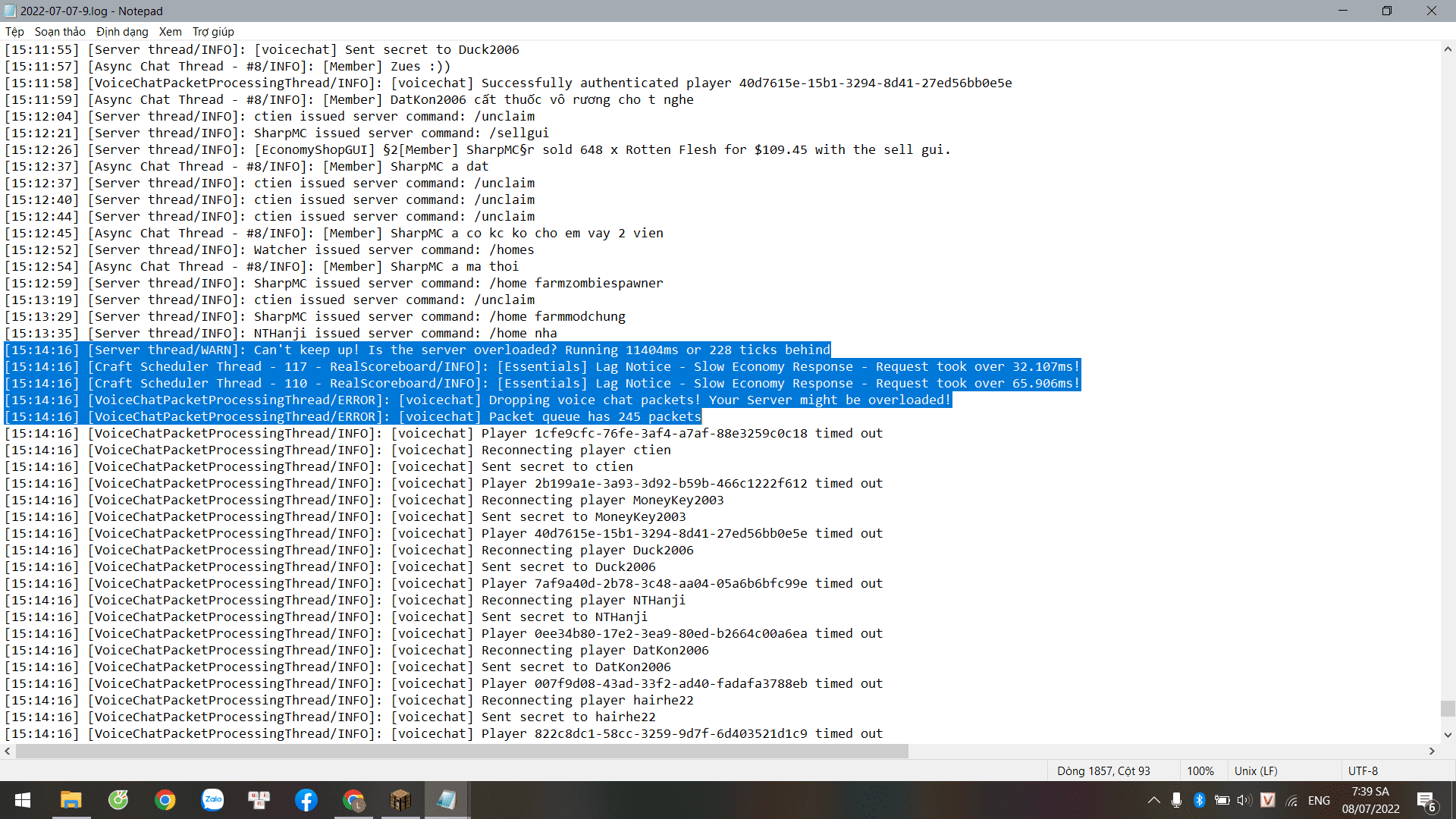The width and height of the screenshot is (1456, 819).
Task: Click the clock showing 7:39 SA
Action: (1370, 800)
